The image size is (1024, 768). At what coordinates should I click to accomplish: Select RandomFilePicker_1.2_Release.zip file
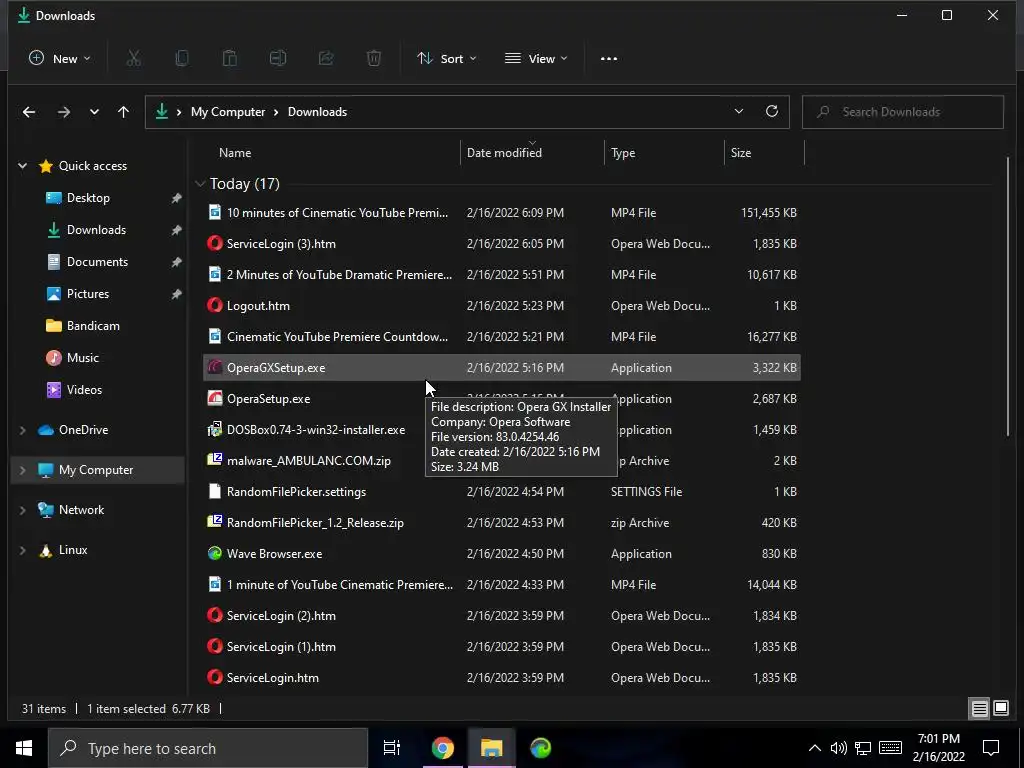point(502,522)
